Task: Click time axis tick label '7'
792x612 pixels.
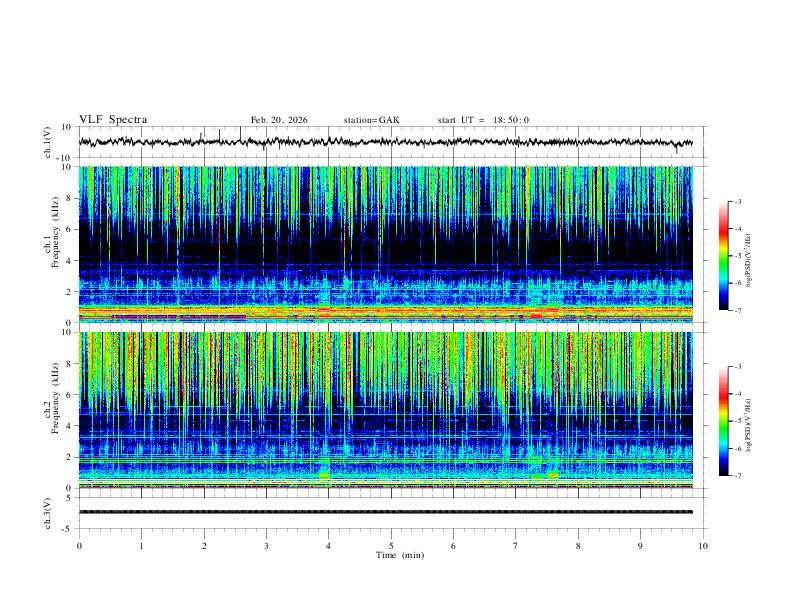Action: tap(516, 546)
